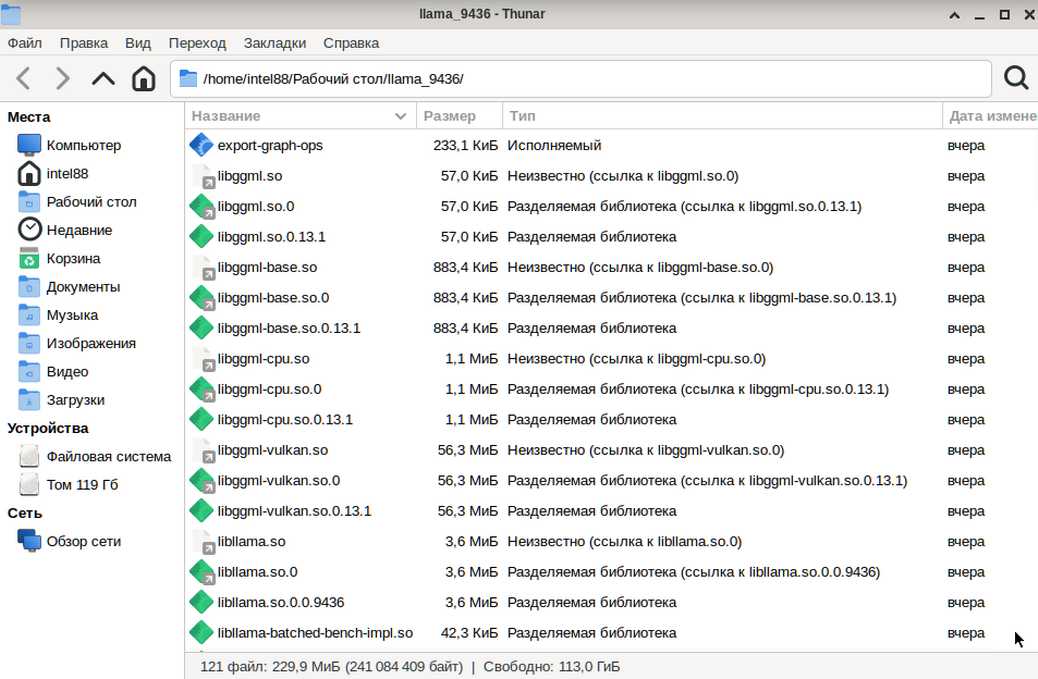Open the Правка menu
The height and width of the screenshot is (679, 1038).
(x=83, y=43)
